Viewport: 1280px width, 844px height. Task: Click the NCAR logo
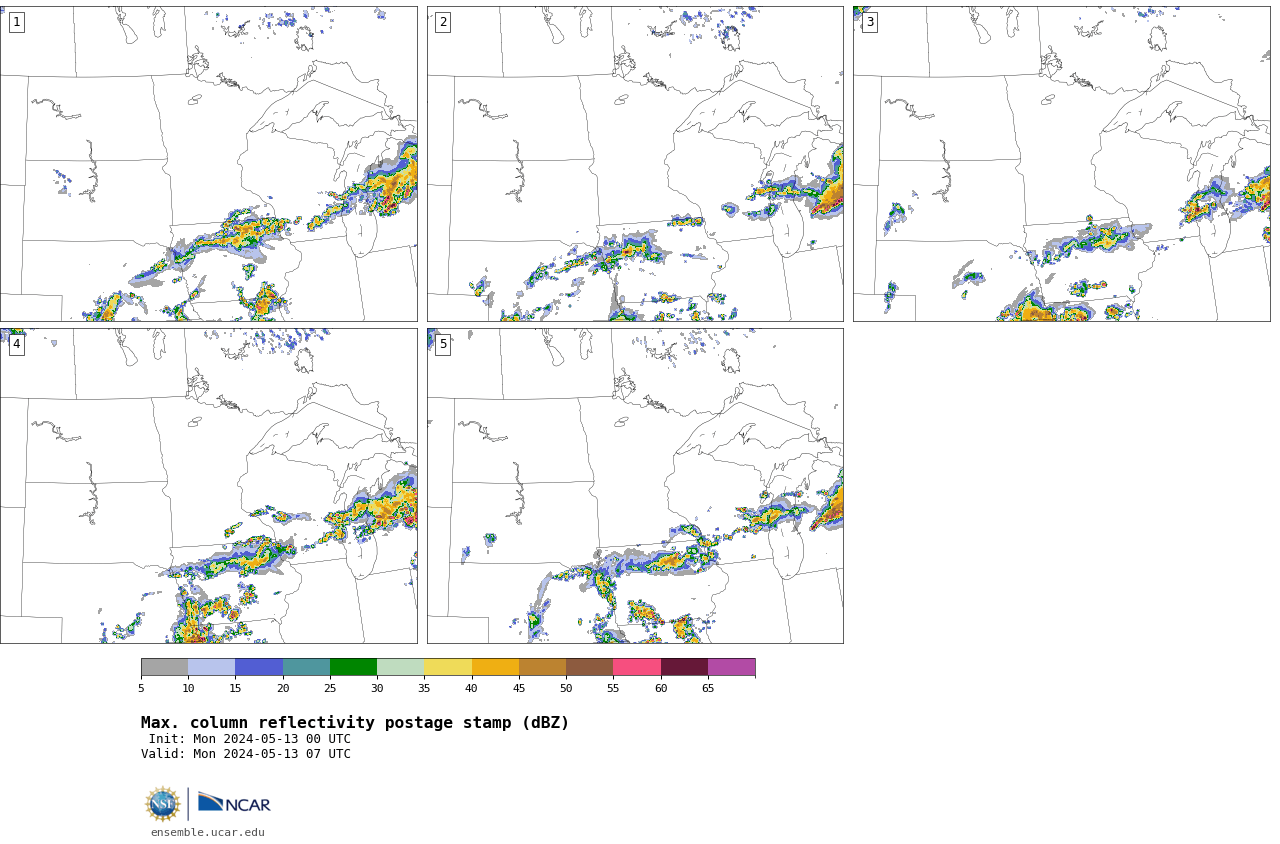click(234, 804)
